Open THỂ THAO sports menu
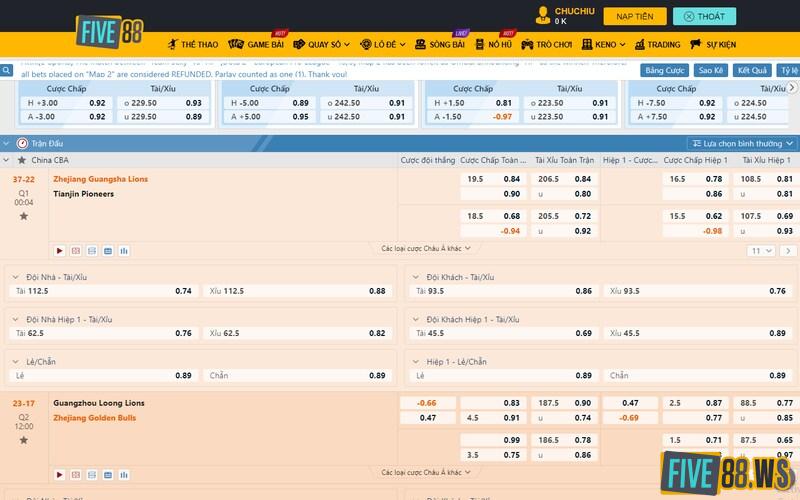The height and width of the screenshot is (500, 800). pyautogui.click(x=193, y=44)
